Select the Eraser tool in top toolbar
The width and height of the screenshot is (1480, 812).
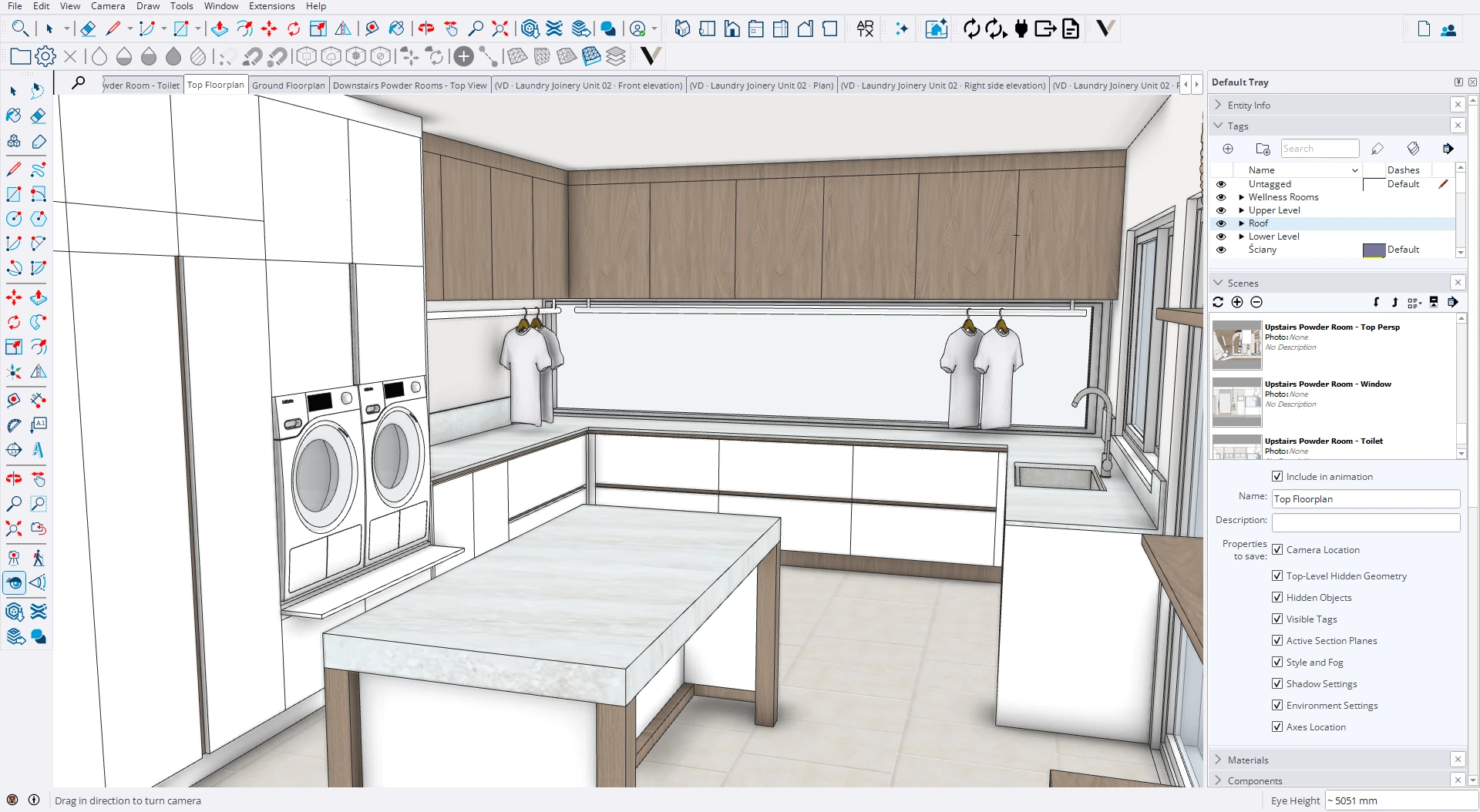pos(88,29)
